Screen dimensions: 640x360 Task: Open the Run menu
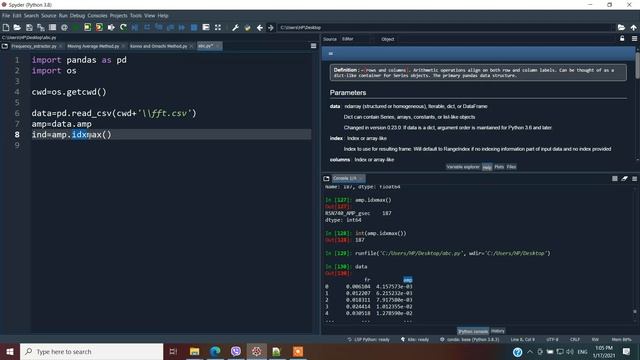pos(63,16)
